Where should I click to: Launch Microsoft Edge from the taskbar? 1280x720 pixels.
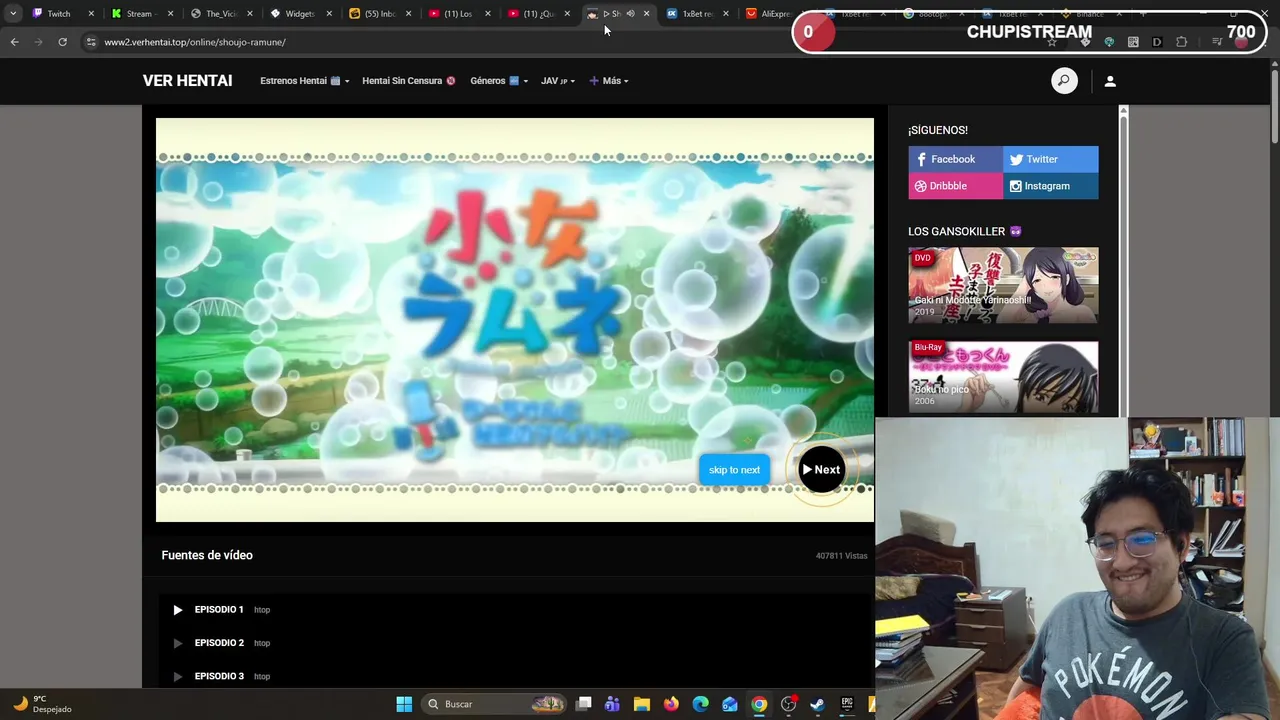click(x=700, y=704)
